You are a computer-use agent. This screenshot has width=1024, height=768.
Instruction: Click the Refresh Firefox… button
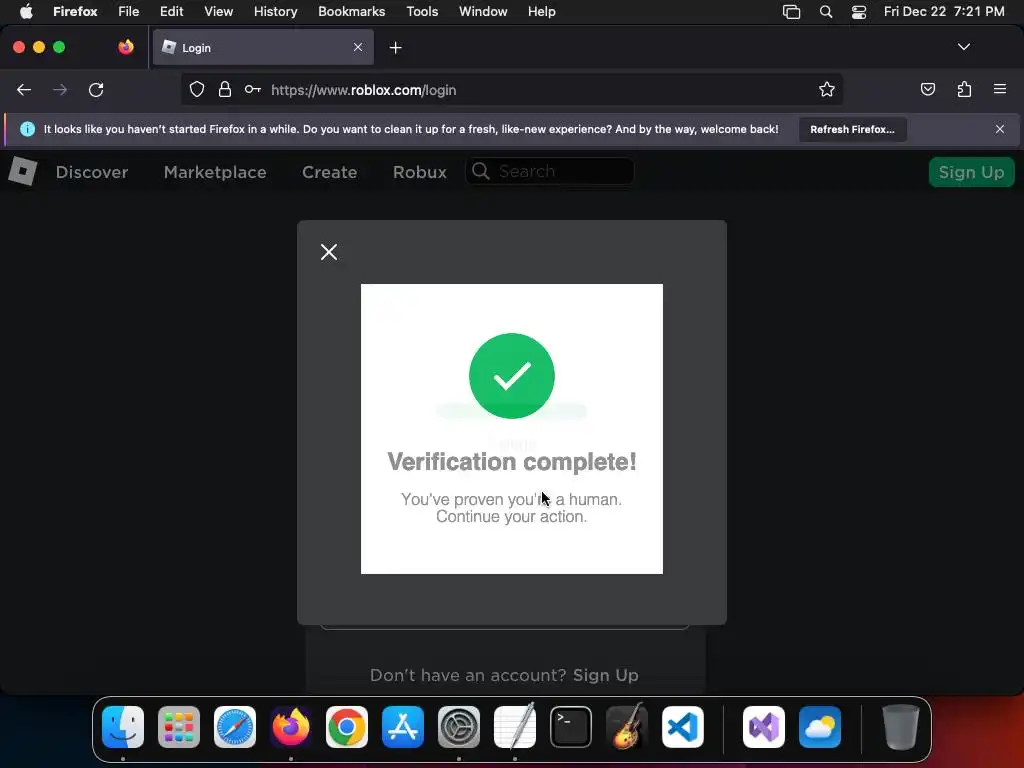click(852, 129)
